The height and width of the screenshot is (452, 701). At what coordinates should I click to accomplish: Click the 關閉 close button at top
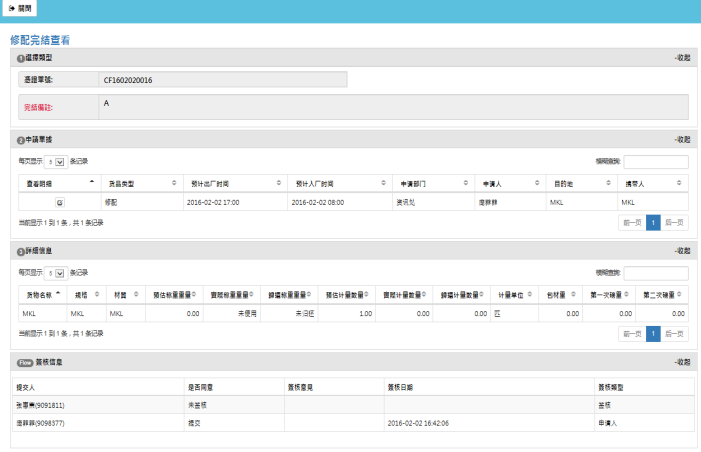pos(18,8)
